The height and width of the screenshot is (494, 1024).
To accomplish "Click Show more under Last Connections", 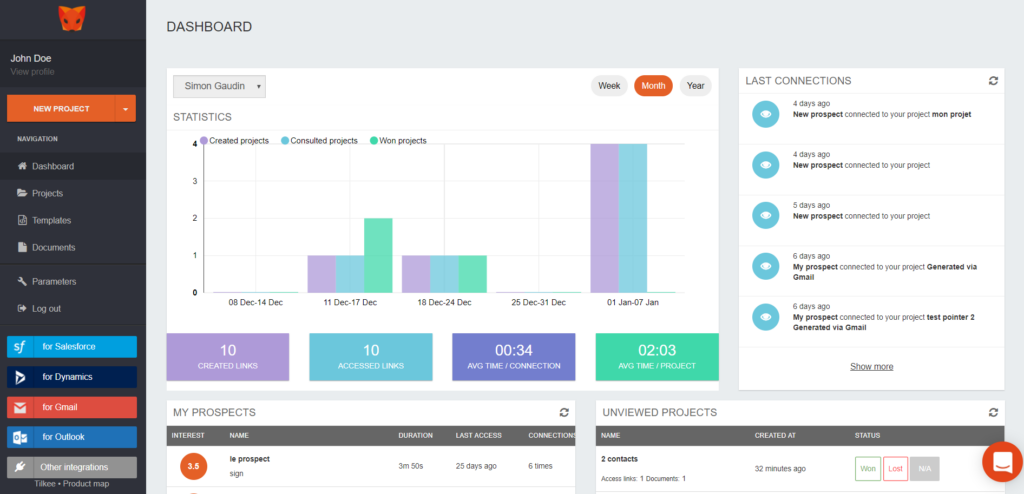I will coord(871,367).
